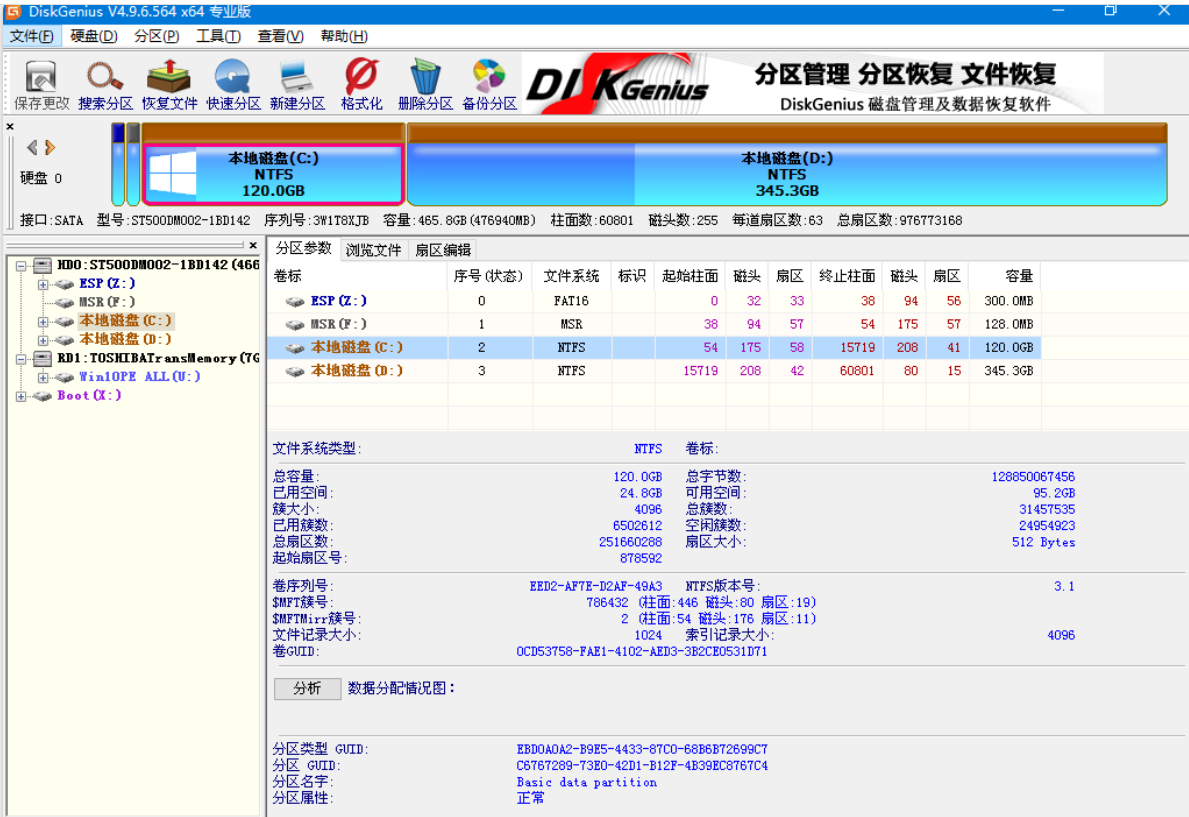1189x817 pixels.
Task: Start the 快速分区 quick partition tool
Action: [x=233, y=84]
